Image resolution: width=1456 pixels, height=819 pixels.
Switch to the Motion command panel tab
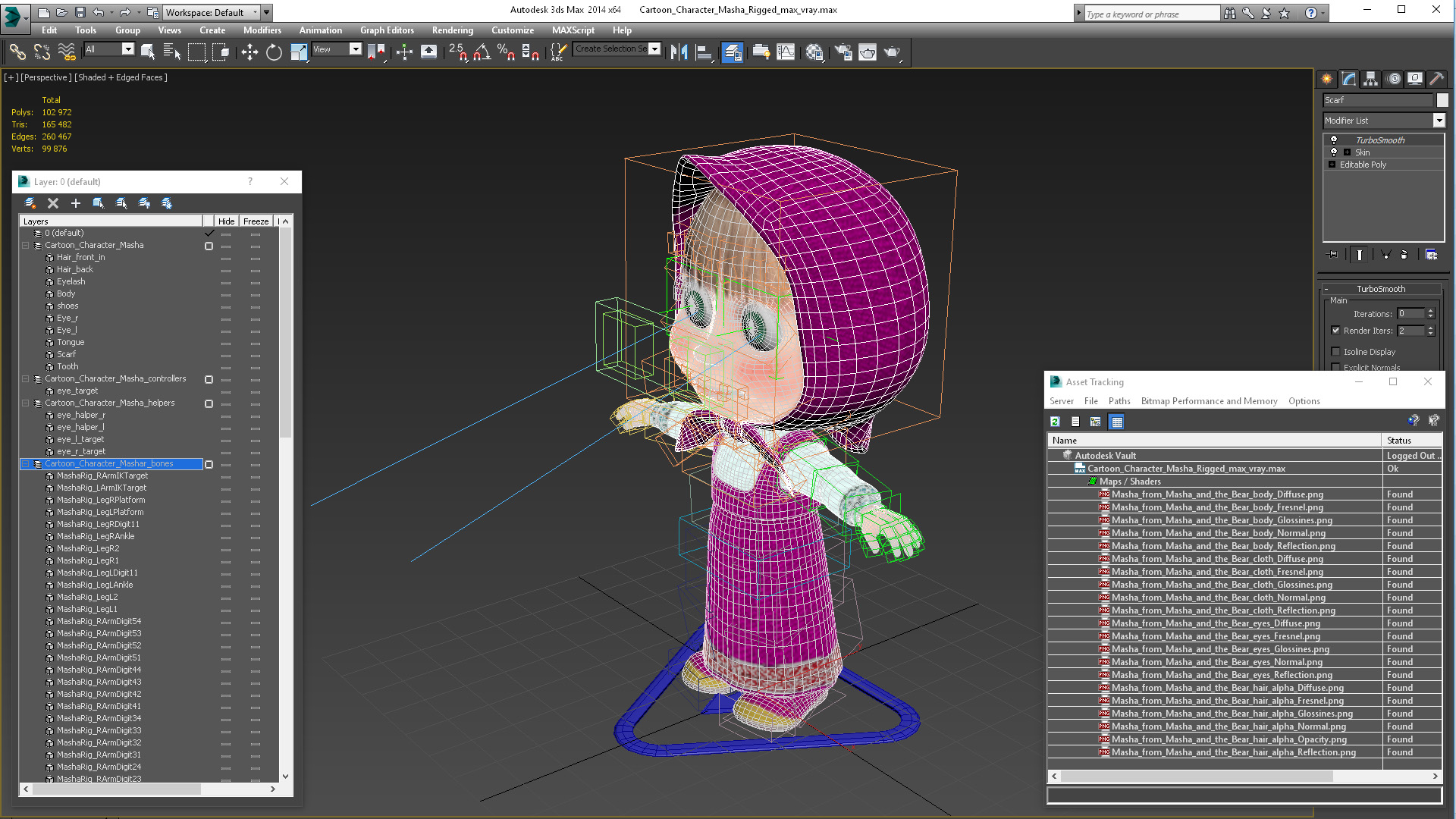[1393, 78]
